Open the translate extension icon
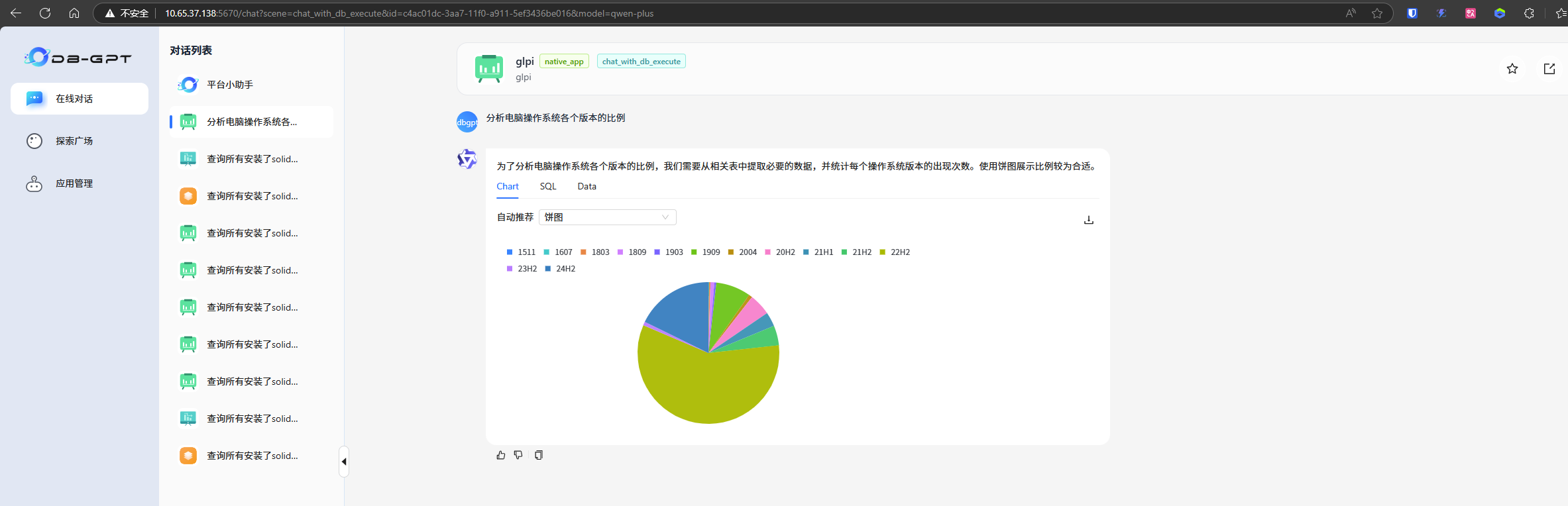The height and width of the screenshot is (506, 1568). click(1471, 13)
